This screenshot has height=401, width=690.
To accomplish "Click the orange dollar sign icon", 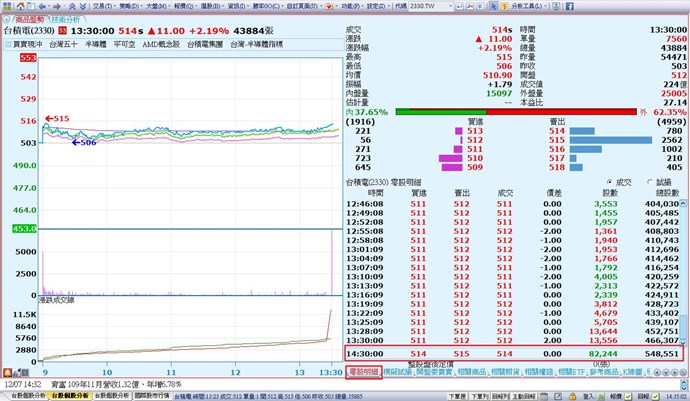I will (x=504, y=6).
